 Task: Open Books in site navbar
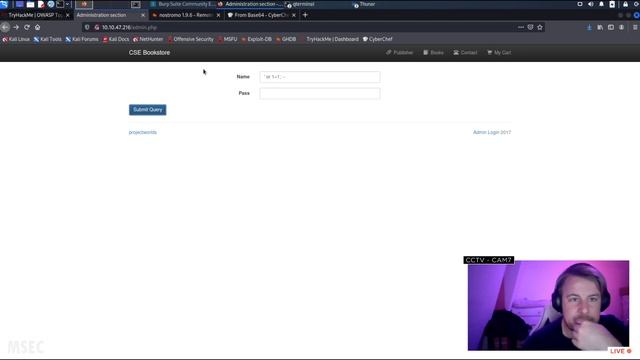click(433, 53)
